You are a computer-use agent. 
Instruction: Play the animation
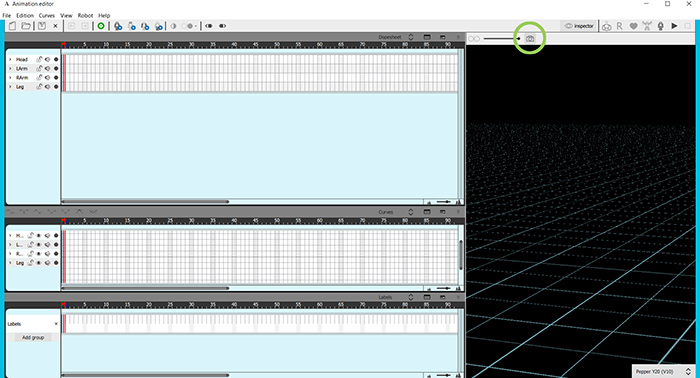(x=674, y=26)
